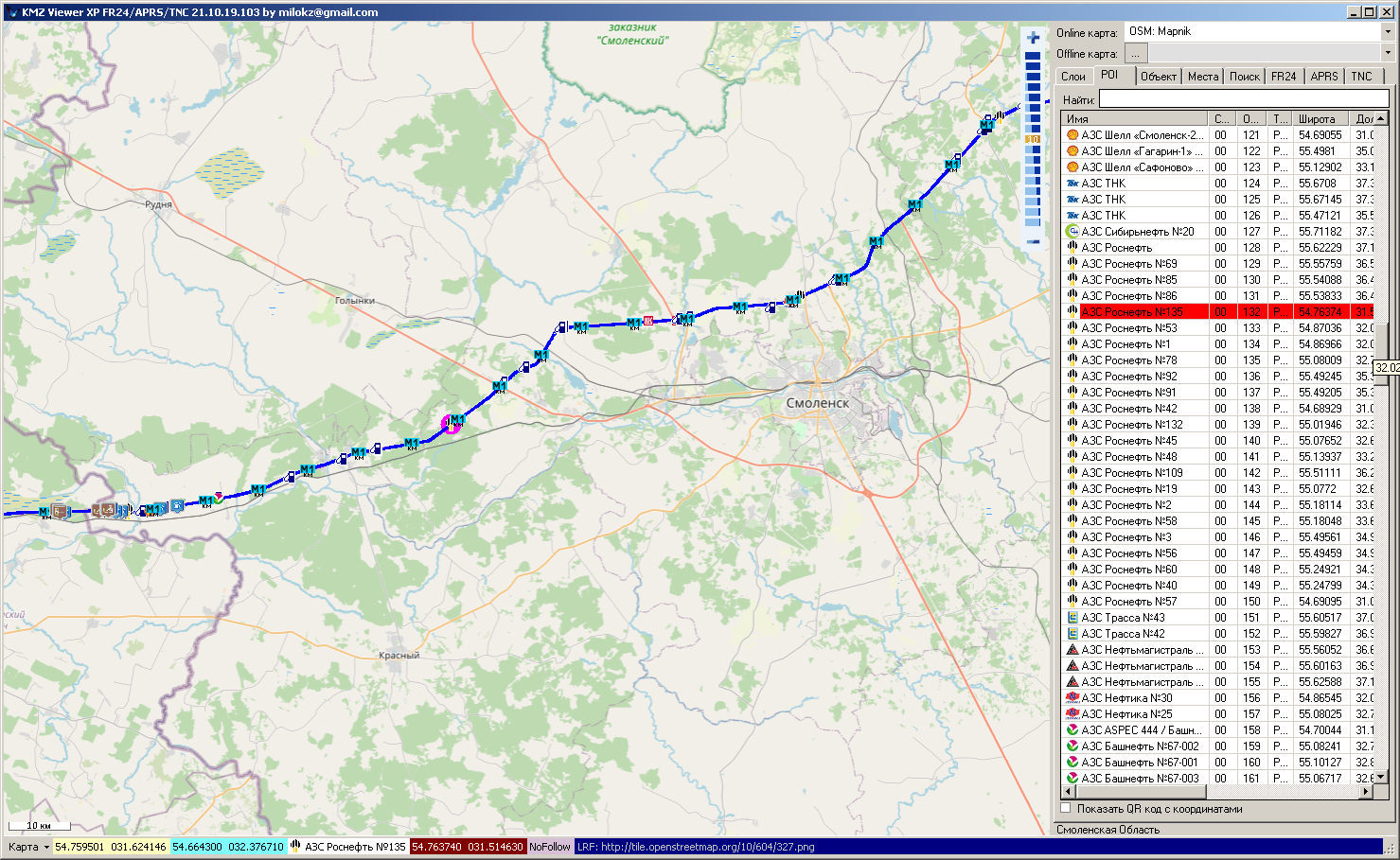The width and height of the screenshot is (1400, 860).
Task: Click 'Смоленская Область' label
Action: coord(1108,830)
